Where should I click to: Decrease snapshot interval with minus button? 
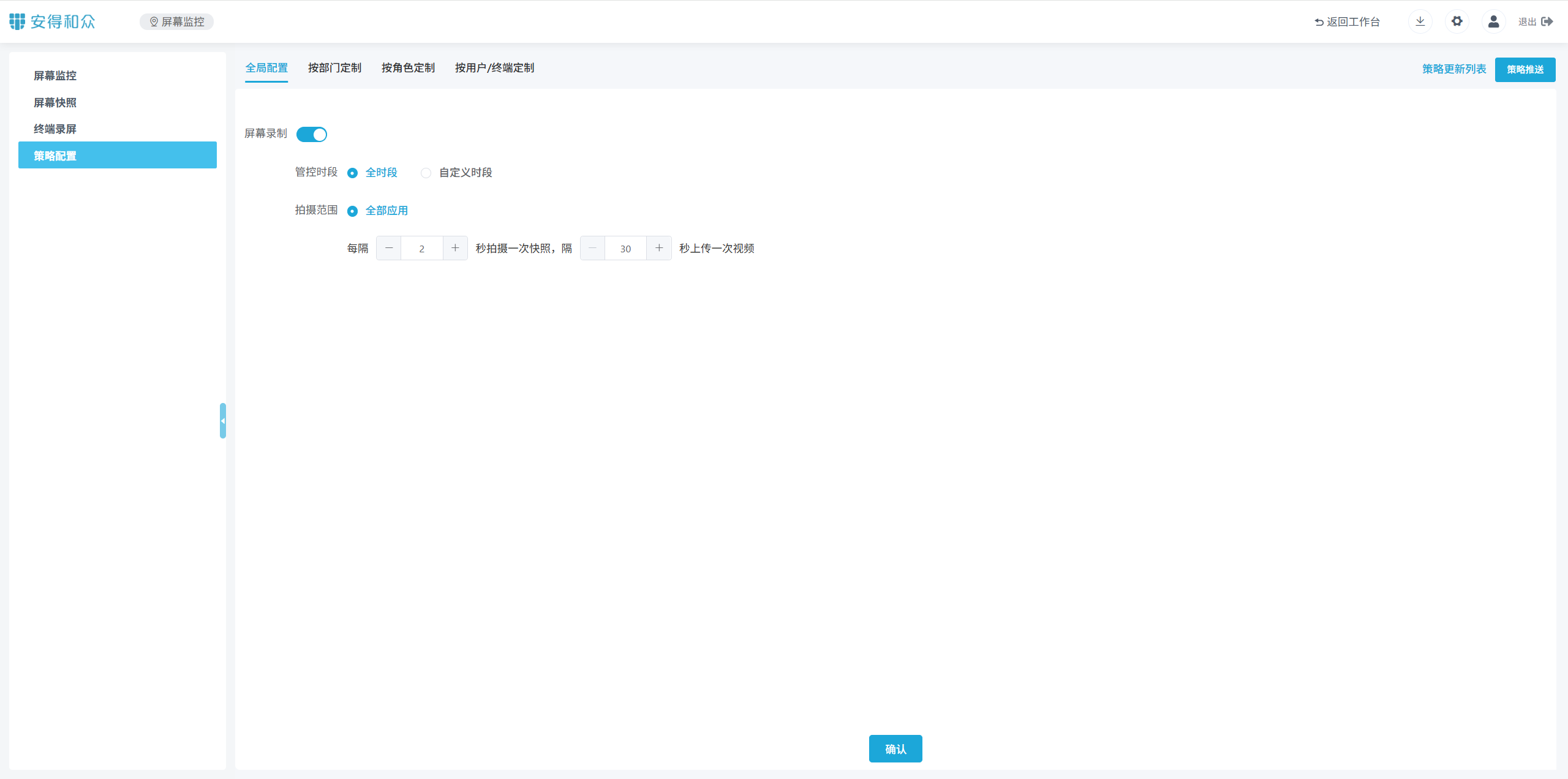(389, 248)
